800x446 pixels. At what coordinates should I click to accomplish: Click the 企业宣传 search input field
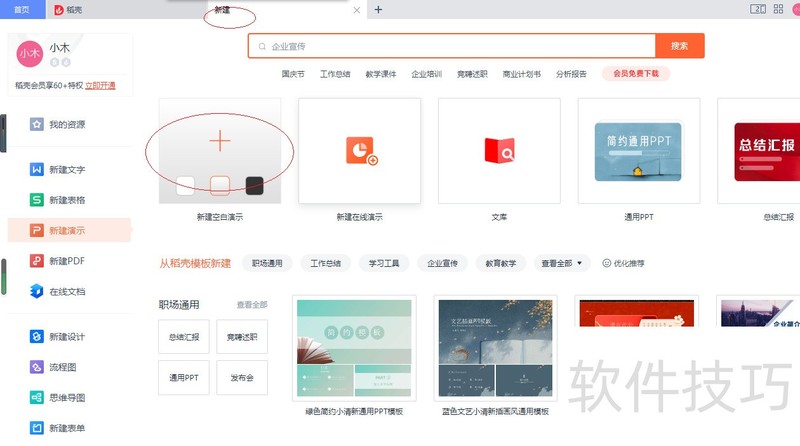[x=450, y=46]
